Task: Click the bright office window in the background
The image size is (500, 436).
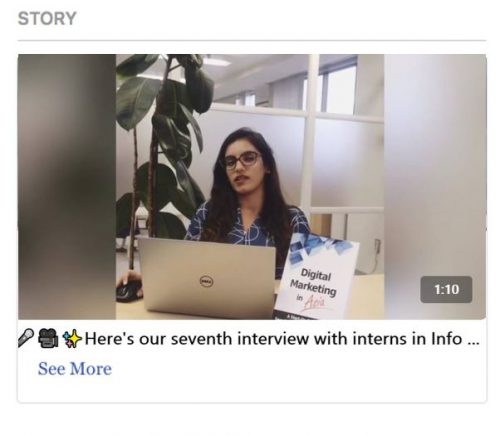Action: tap(341, 90)
